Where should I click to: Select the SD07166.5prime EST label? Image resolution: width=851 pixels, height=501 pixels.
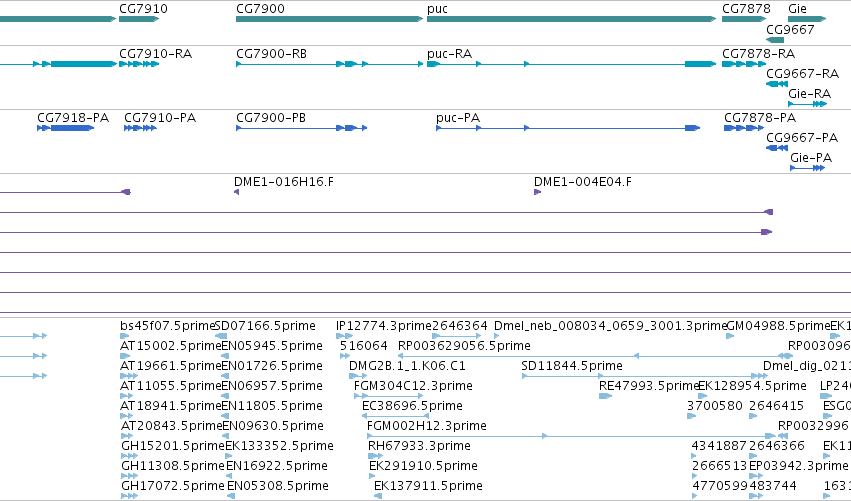265,326
